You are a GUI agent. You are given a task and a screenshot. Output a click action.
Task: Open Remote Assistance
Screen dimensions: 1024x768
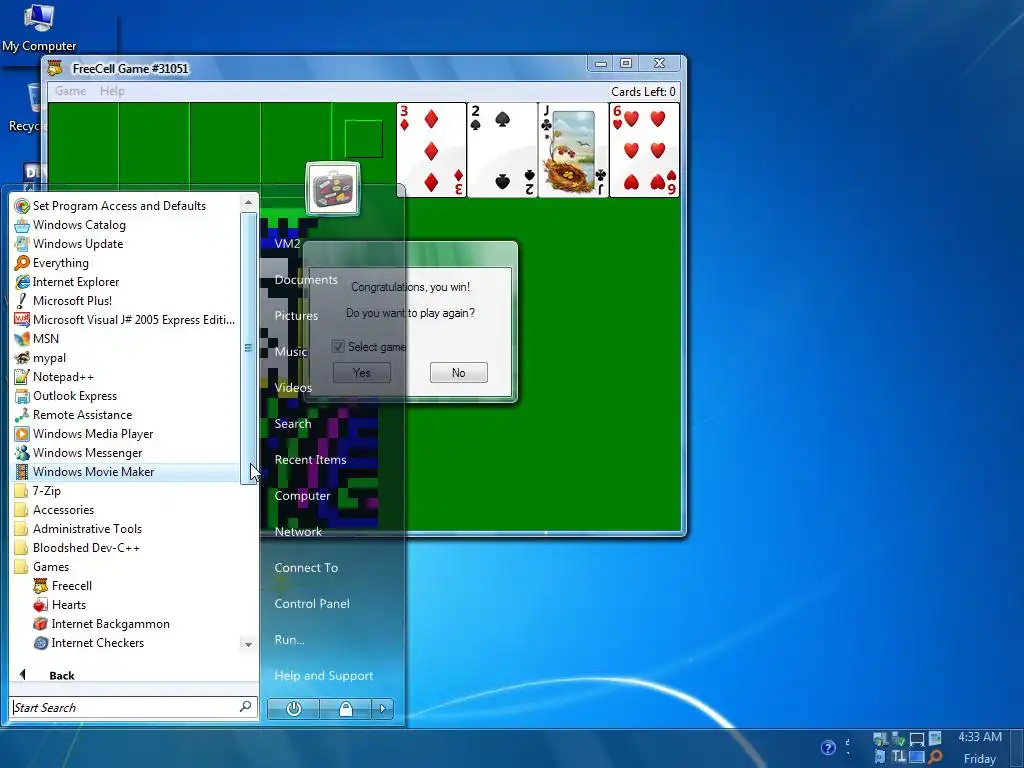point(74,415)
